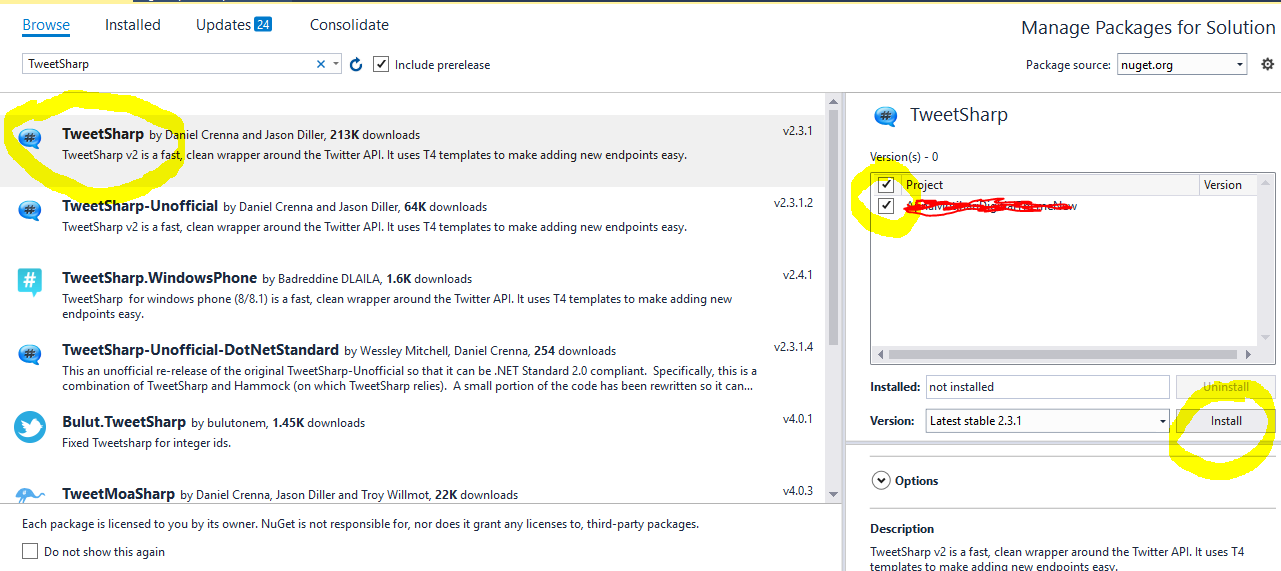Open the Consolidate tab

click(x=349, y=25)
